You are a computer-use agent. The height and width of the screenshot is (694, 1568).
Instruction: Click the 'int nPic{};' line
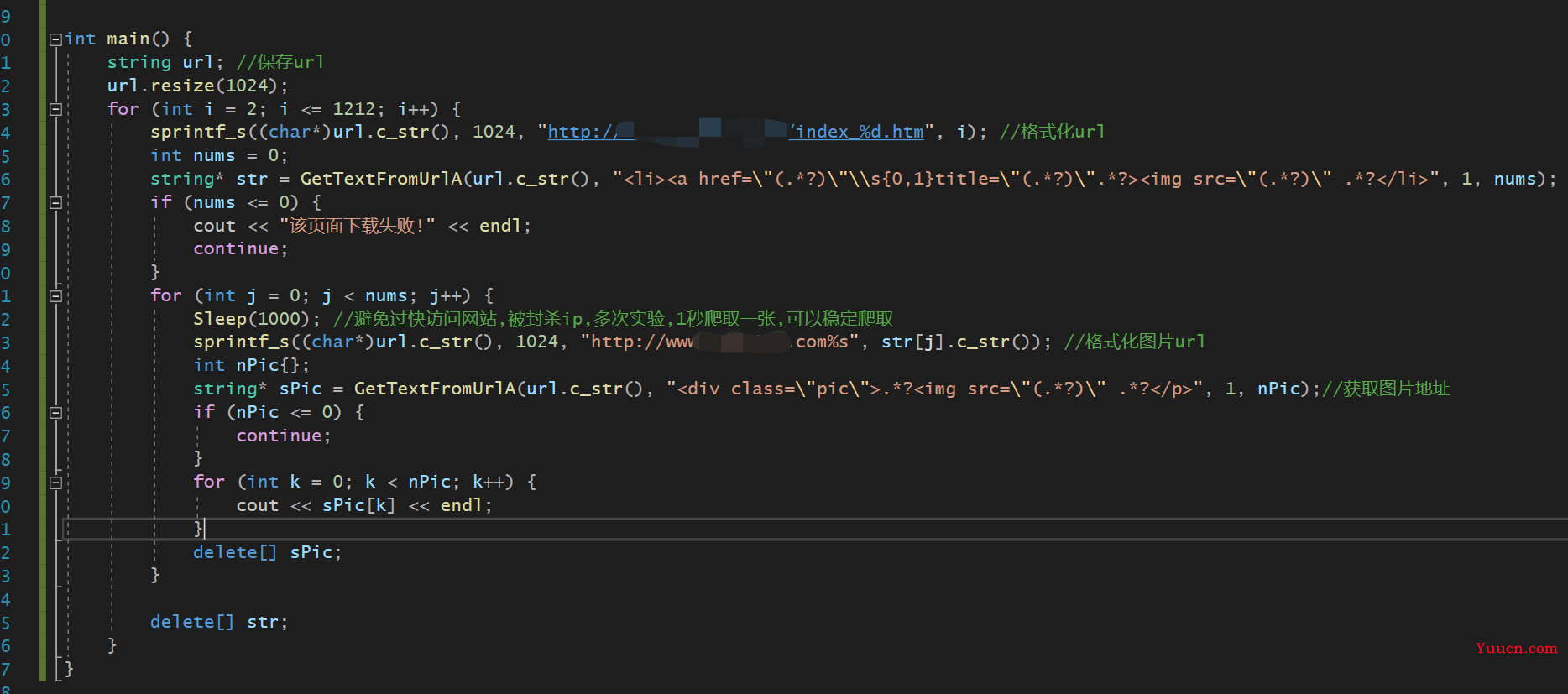click(252, 365)
